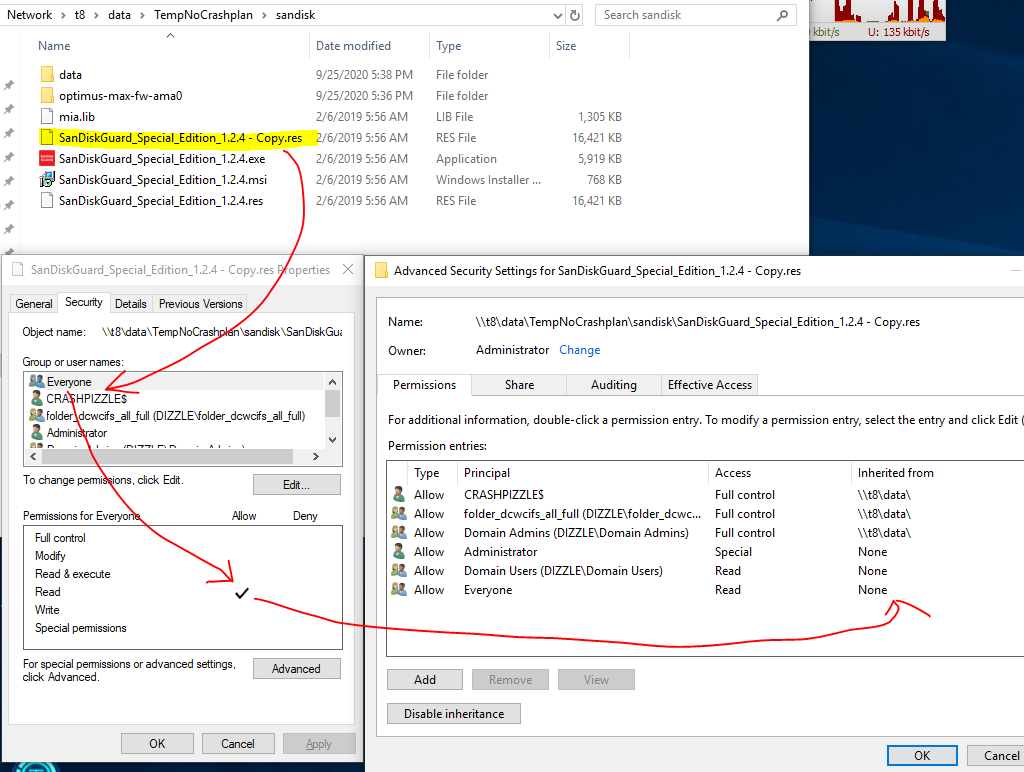Screen dimensions: 1024x772
Task: Click the Disable inheritance button
Action: (x=454, y=713)
